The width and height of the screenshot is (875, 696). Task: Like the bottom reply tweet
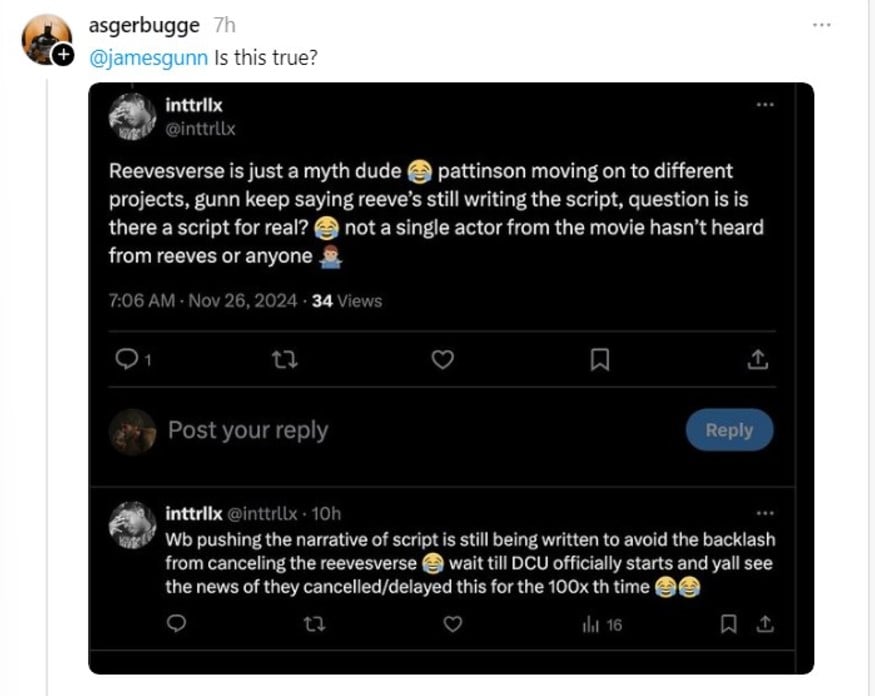(x=452, y=624)
